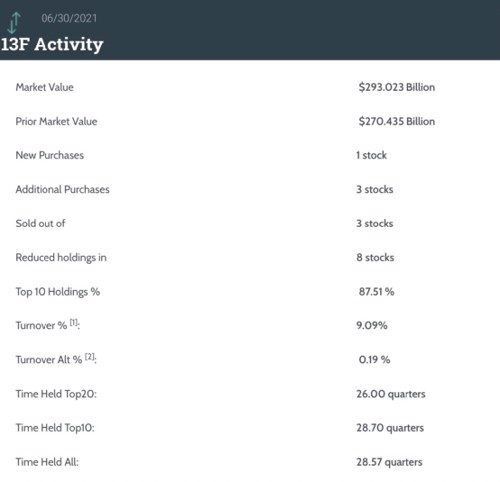
Task: Select the Time Held Top10 label
Action: pyautogui.click(x=55, y=428)
